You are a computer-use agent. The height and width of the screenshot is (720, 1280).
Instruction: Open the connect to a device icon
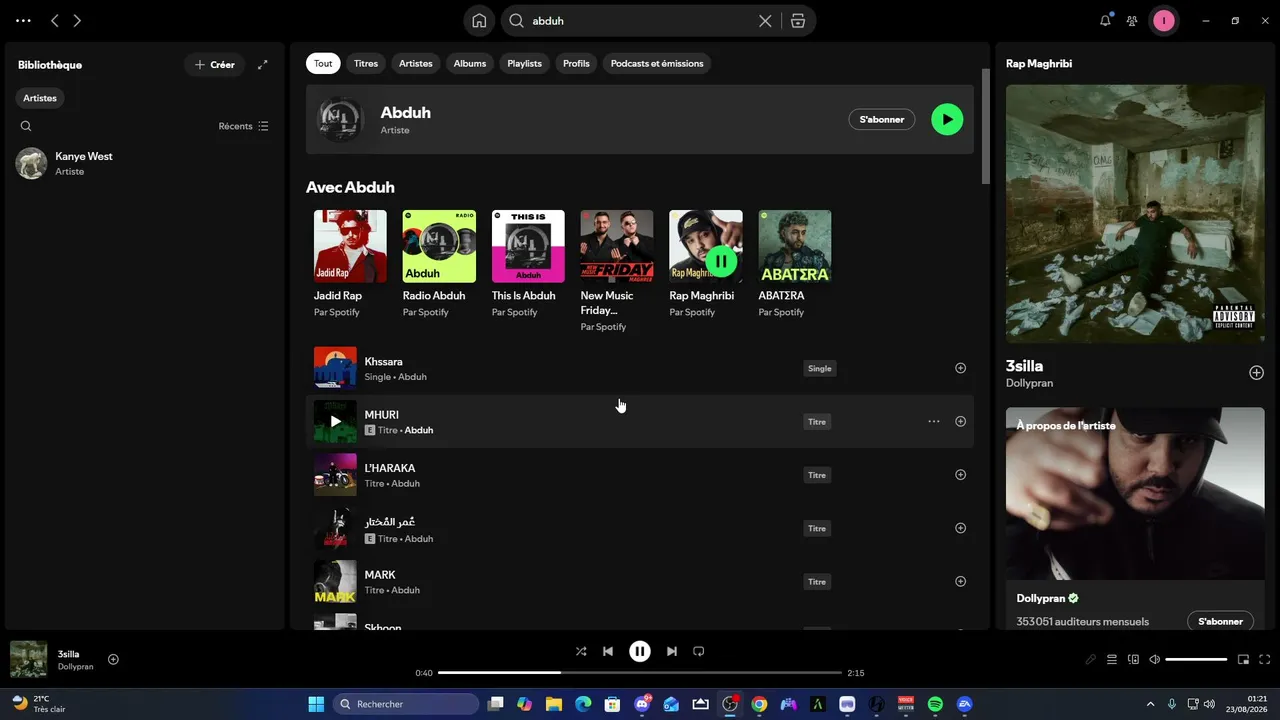(1133, 659)
